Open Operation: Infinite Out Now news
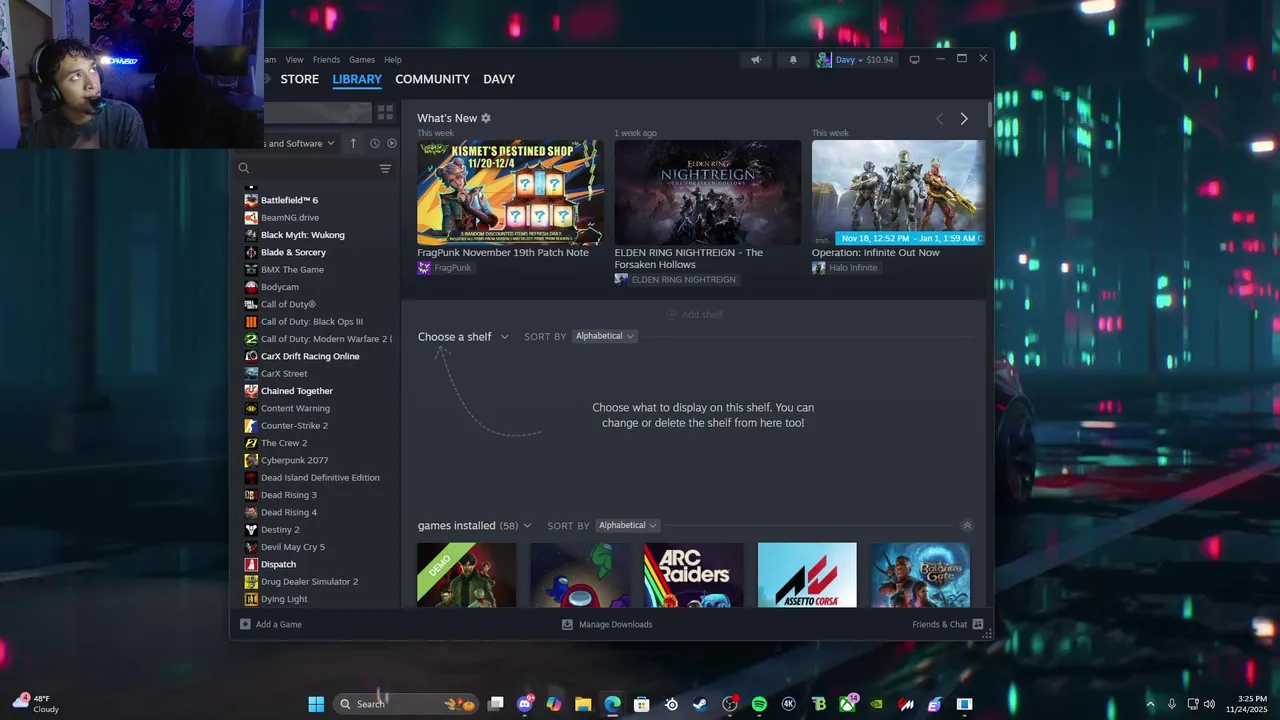This screenshot has width=1280, height=720. 898,192
